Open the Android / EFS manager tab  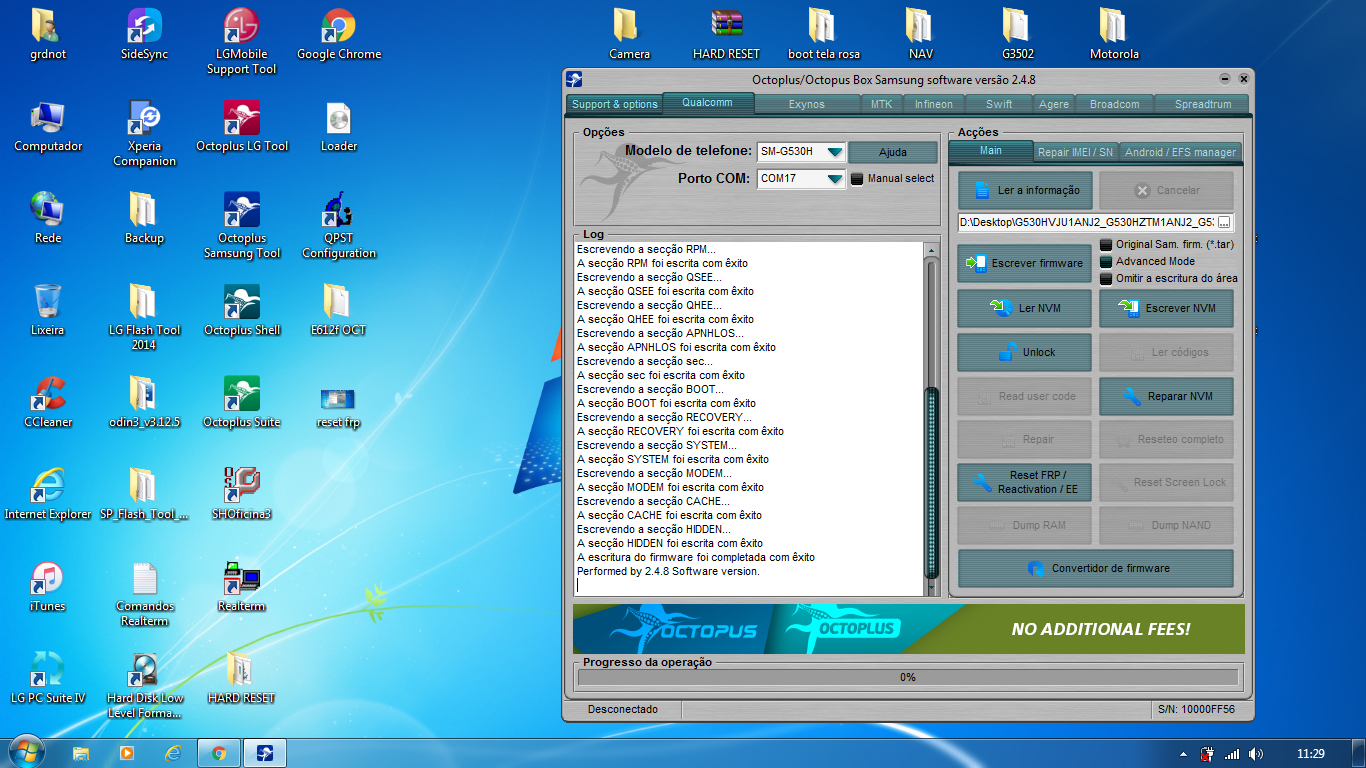1180,152
